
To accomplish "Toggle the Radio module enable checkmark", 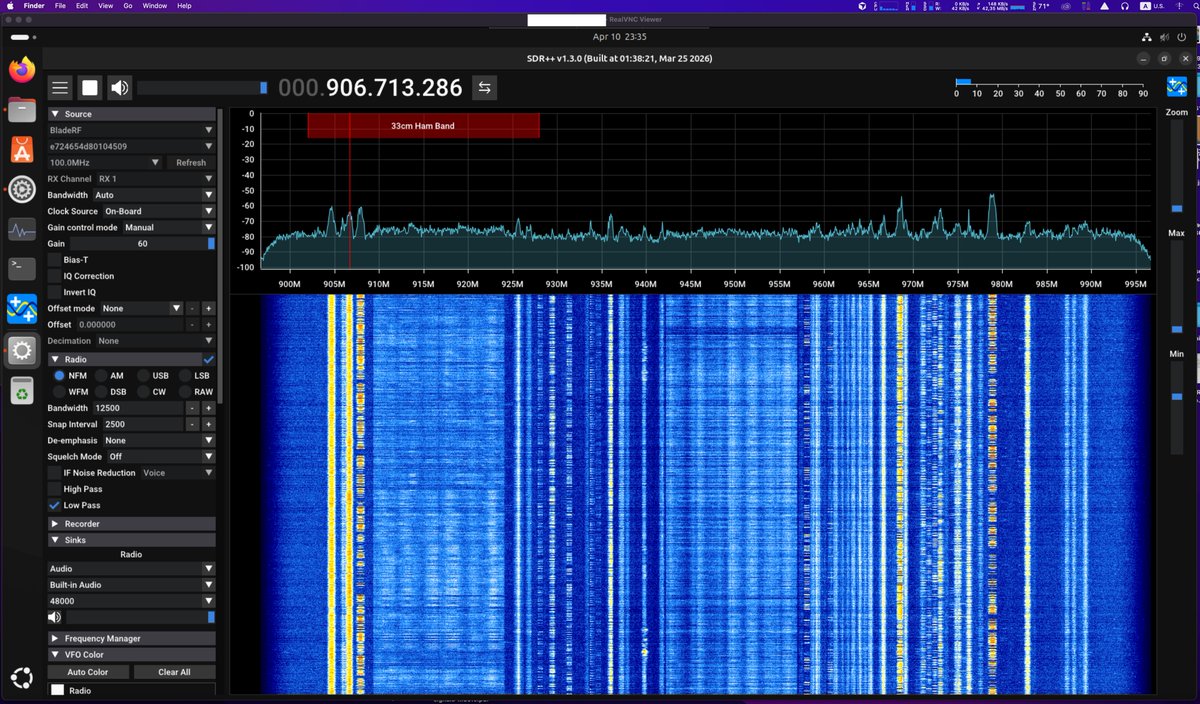I will pyautogui.click(x=209, y=359).
